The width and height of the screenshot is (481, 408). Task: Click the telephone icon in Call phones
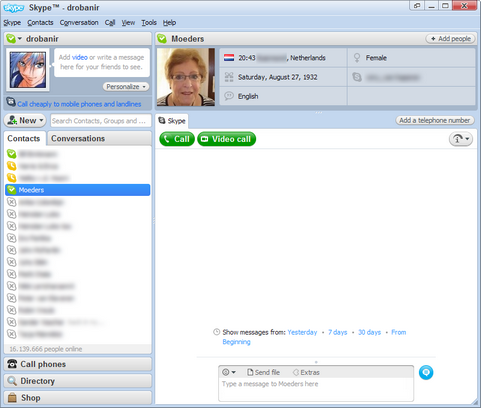click(12, 364)
